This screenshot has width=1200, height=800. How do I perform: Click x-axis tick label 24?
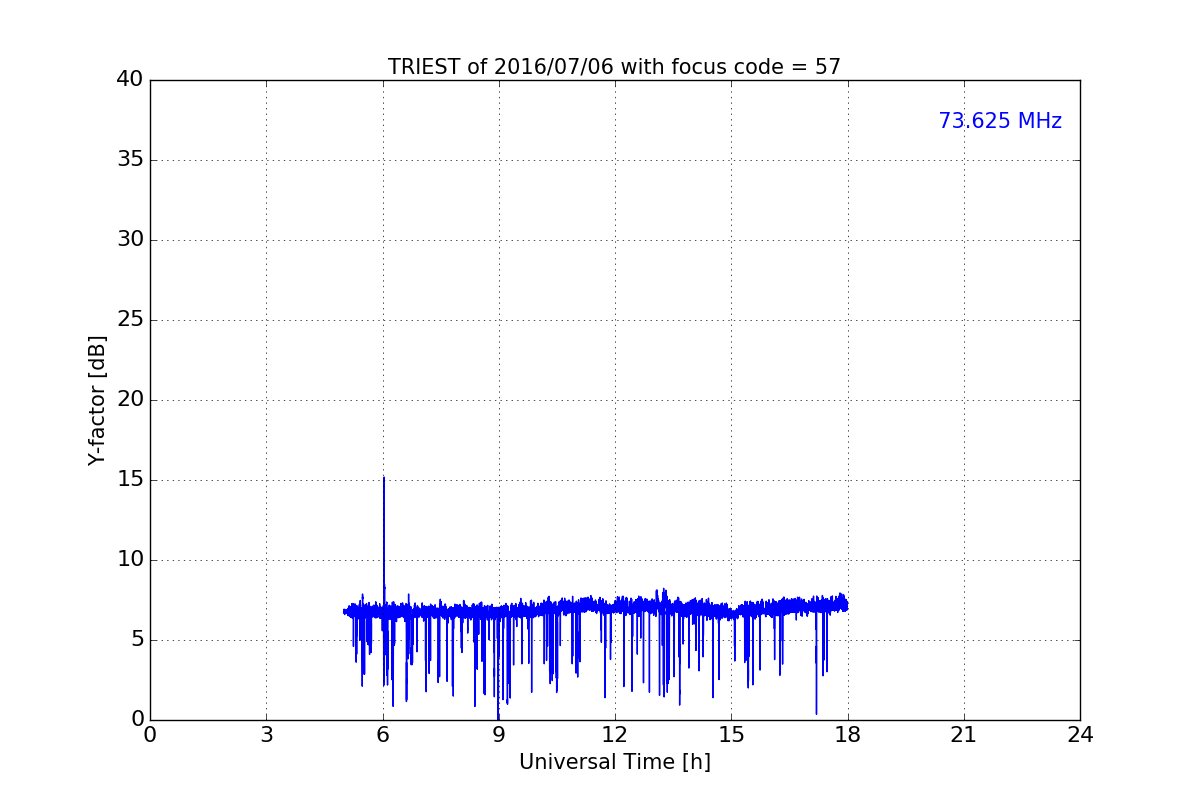point(1080,735)
